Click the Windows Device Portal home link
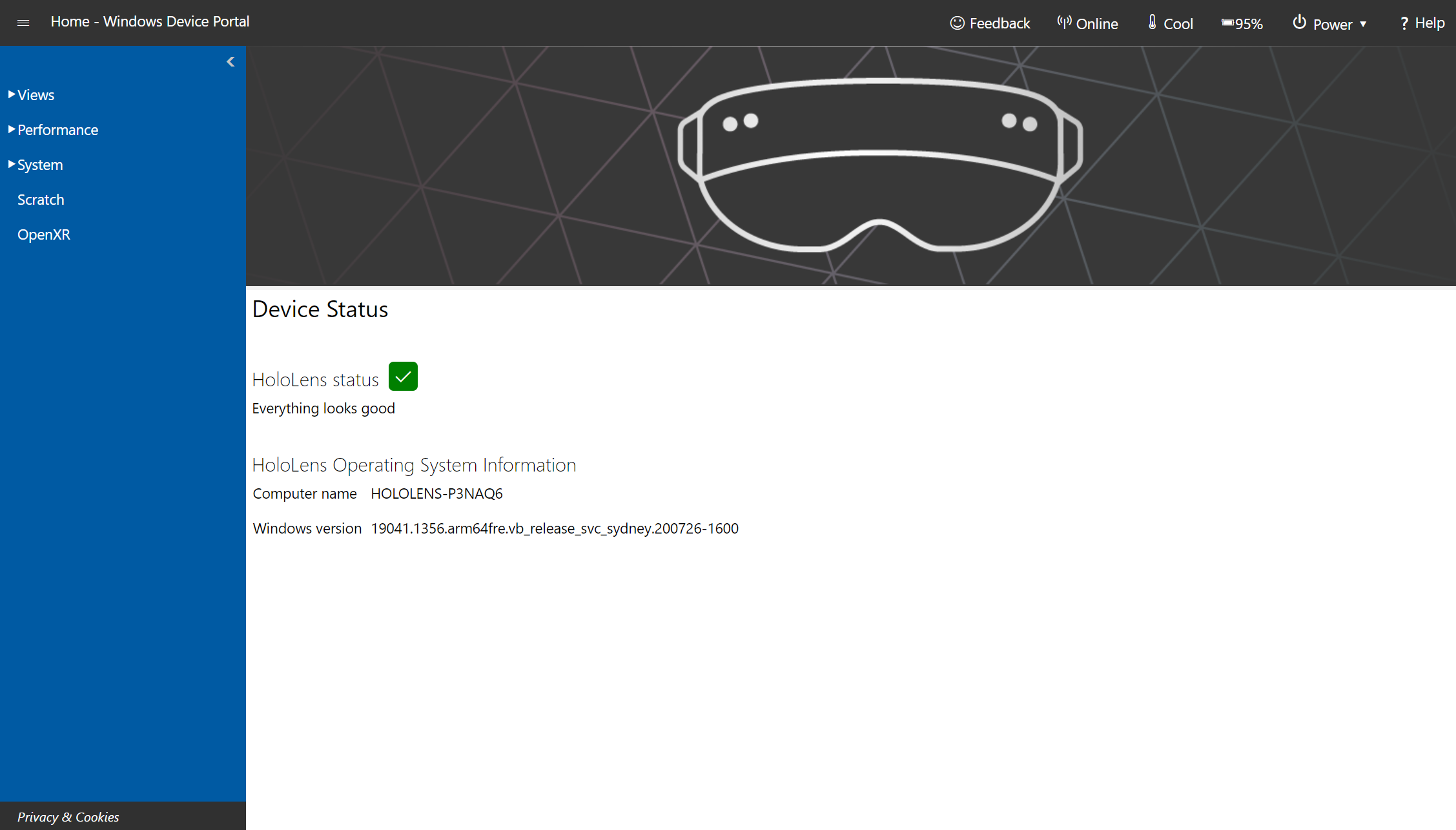Screen dimensions: 1456x830 [150, 22]
